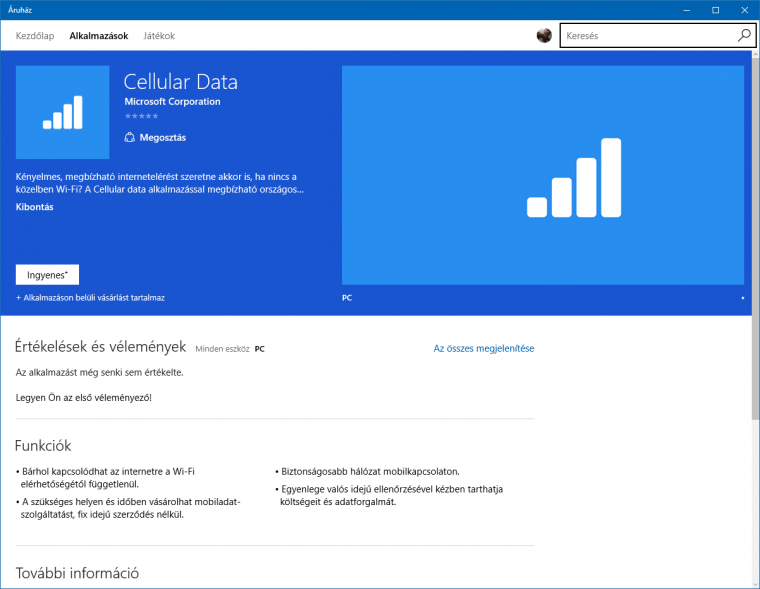Go to the Kezdőlap tab
Viewport: 760px width, 589px height.
35,36
